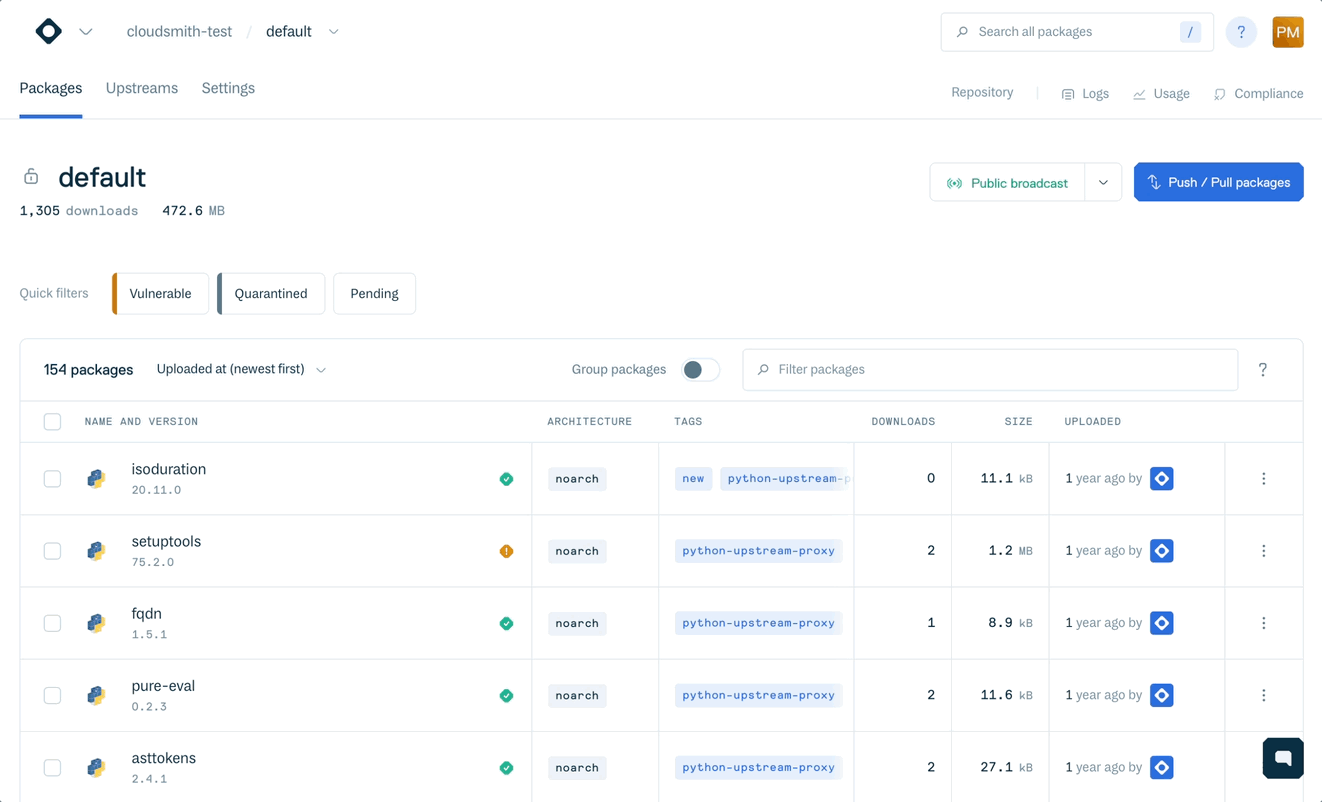1322x802 pixels.
Task: Switch to the Settings tab
Action: 228,88
